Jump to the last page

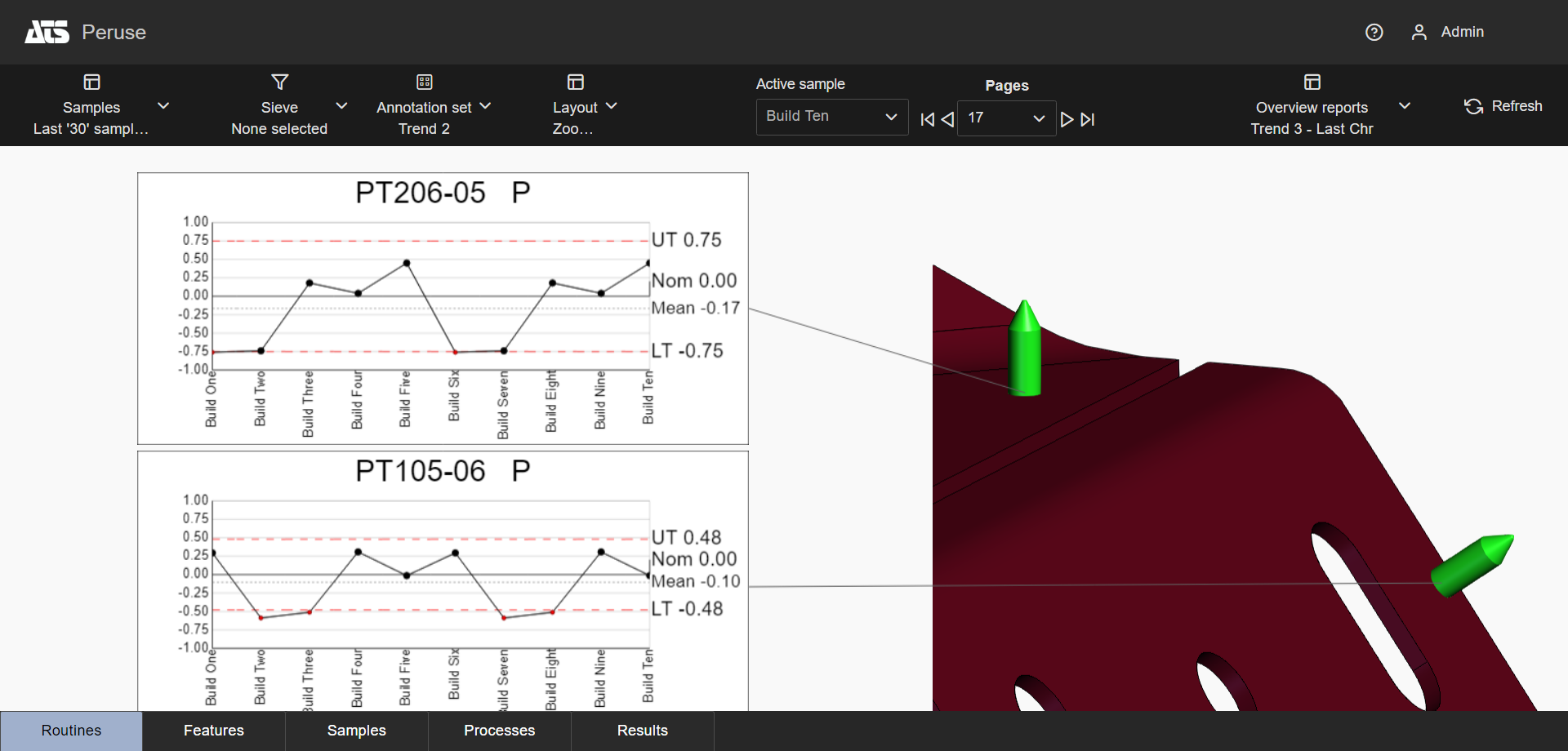1088,119
